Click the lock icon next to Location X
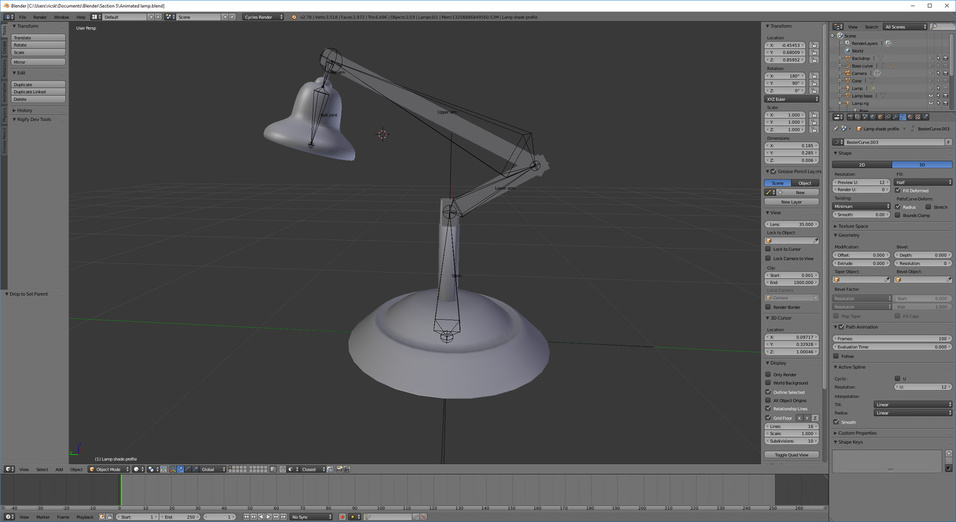The image size is (956, 522). [814, 45]
